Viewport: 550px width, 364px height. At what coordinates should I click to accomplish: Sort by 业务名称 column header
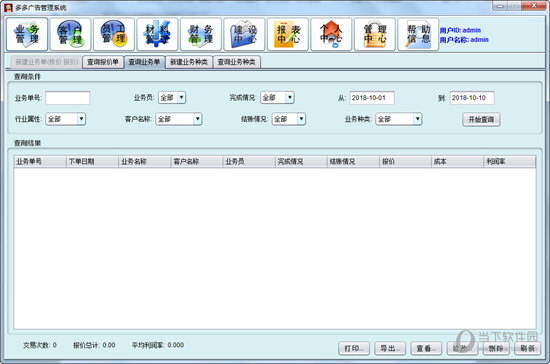click(x=145, y=161)
